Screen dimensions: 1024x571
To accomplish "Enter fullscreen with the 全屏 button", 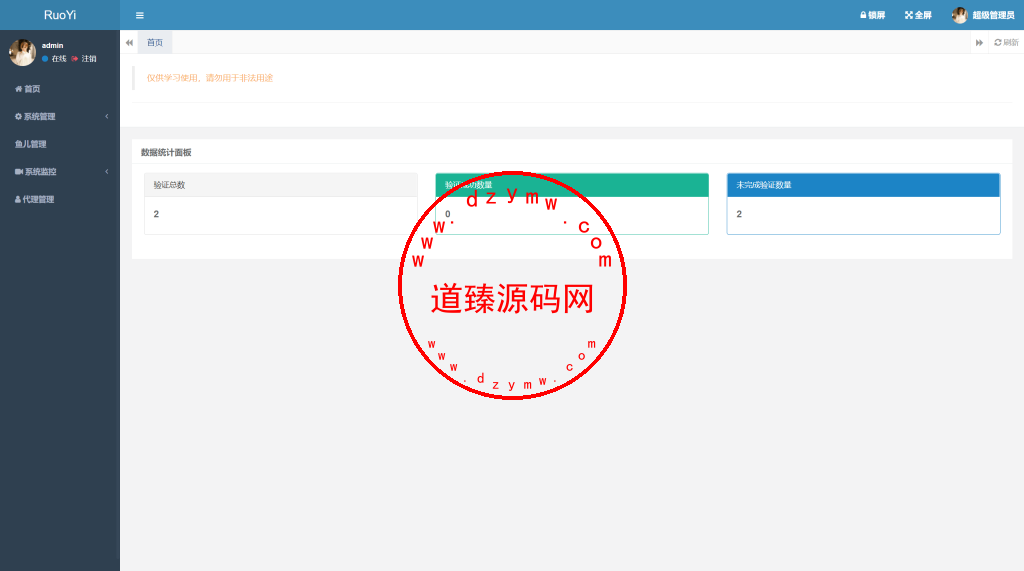I will pos(918,15).
